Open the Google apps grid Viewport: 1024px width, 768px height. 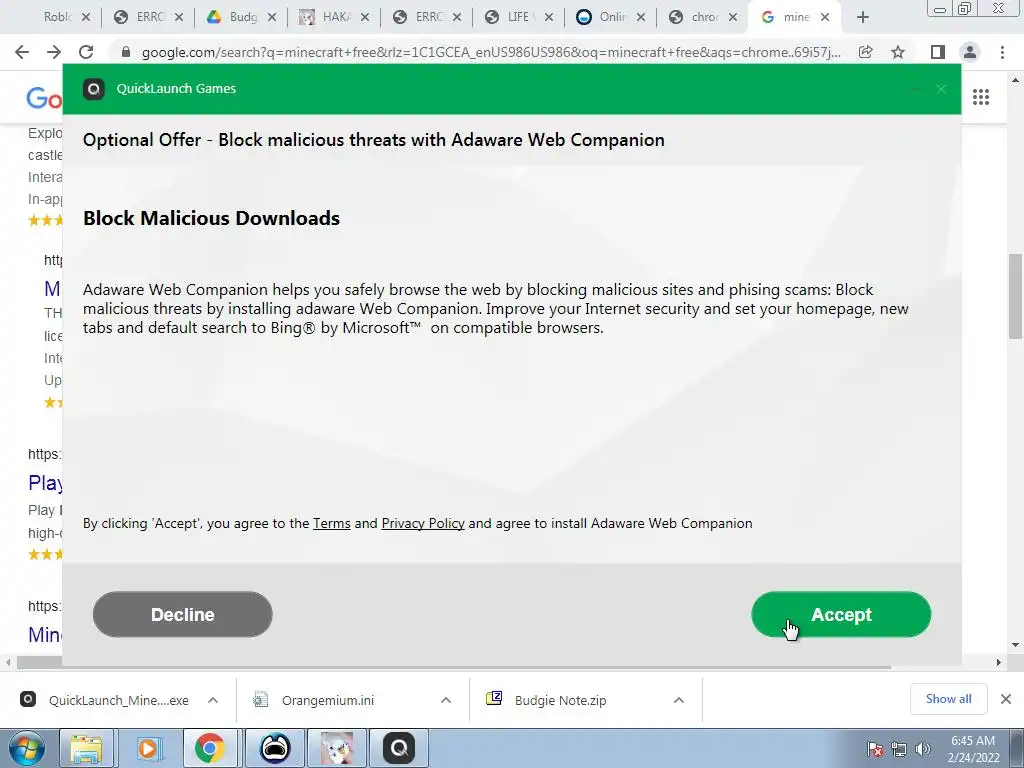(x=981, y=97)
